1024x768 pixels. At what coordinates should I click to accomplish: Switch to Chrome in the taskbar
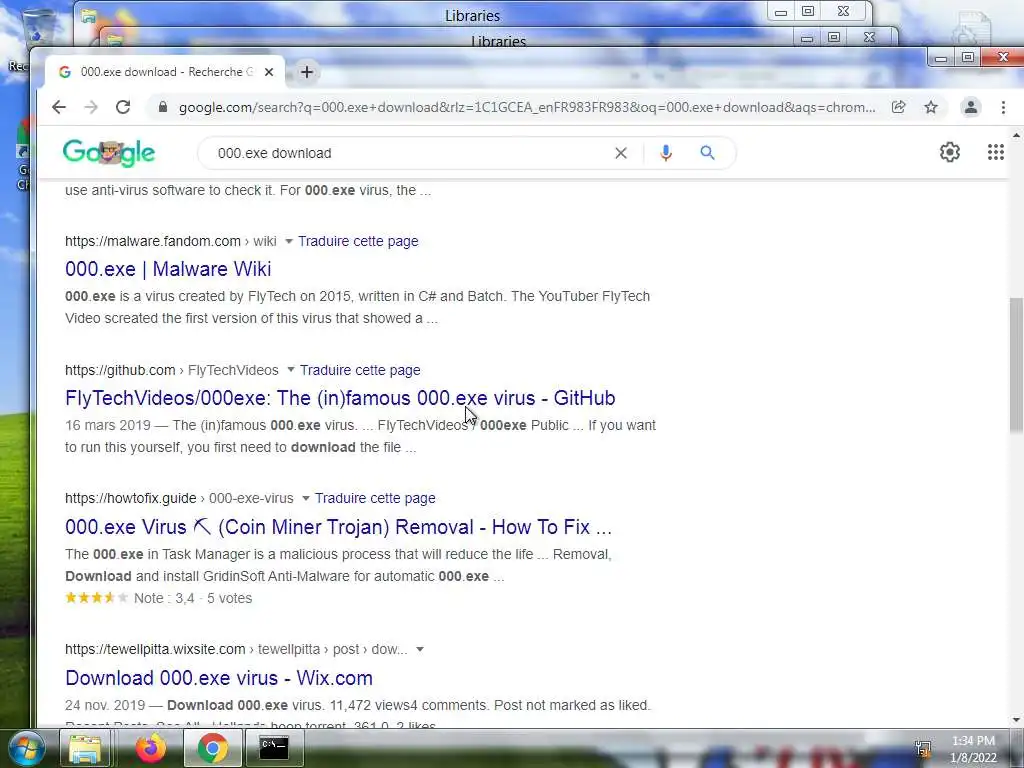(x=212, y=748)
